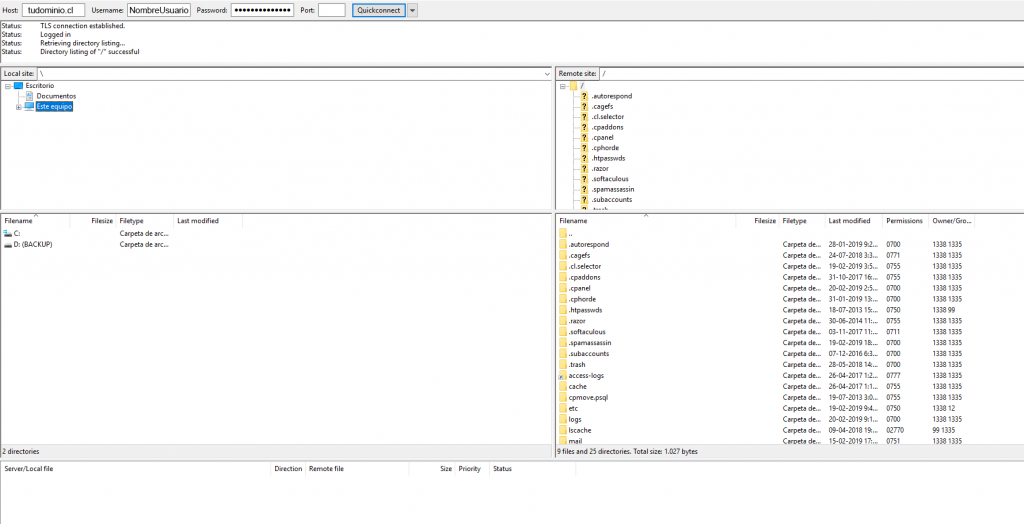Image resolution: width=1024 pixels, height=524 pixels.
Task: Select Documentos in local tree
Action: pos(56,96)
